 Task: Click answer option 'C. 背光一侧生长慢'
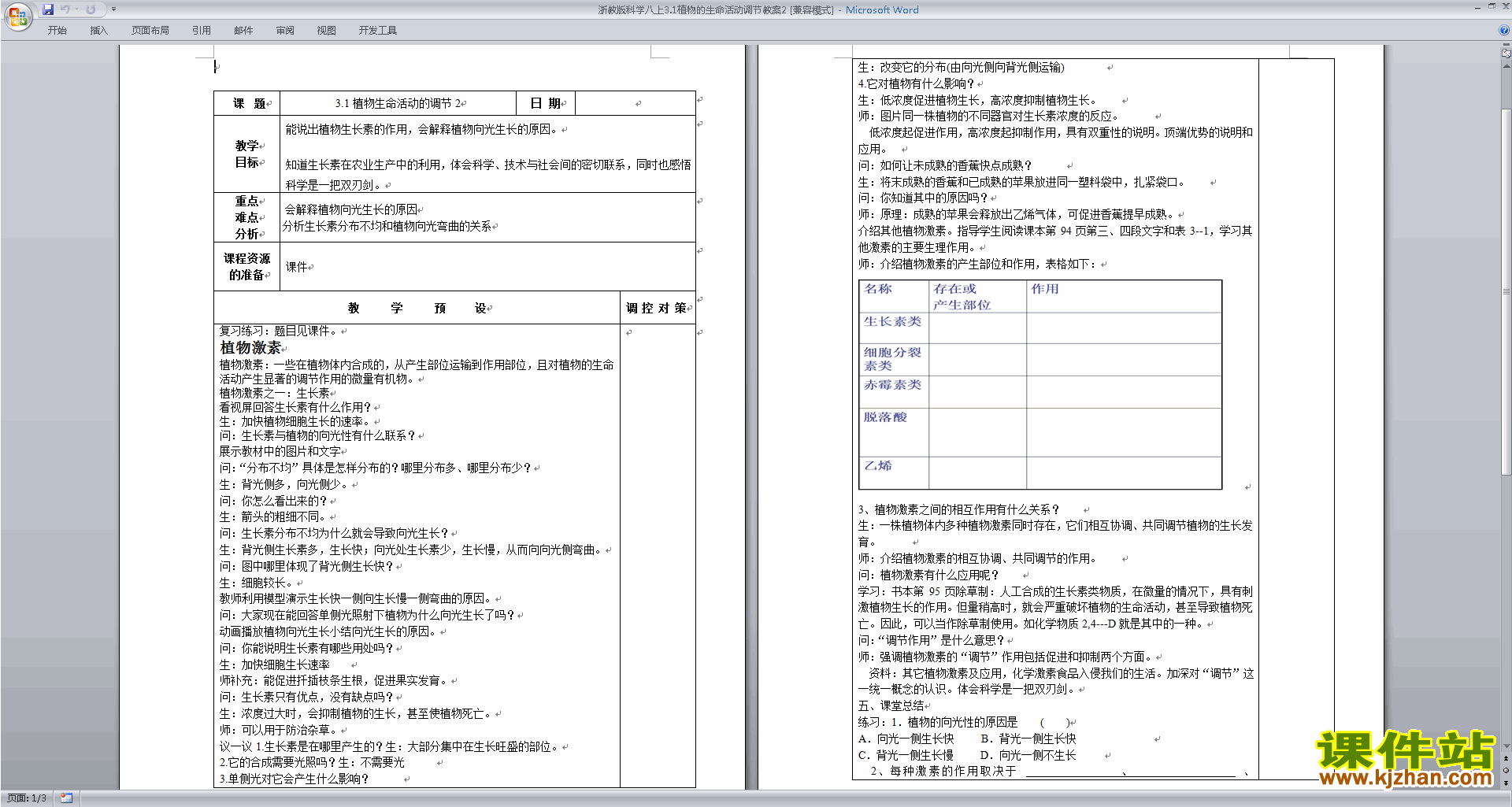[x=906, y=755]
